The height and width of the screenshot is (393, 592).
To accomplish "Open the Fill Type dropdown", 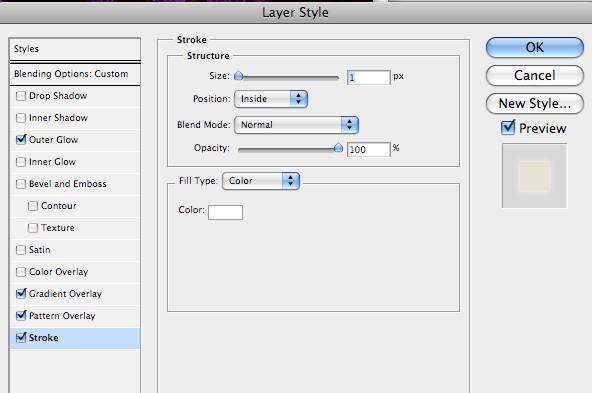I will (261, 181).
